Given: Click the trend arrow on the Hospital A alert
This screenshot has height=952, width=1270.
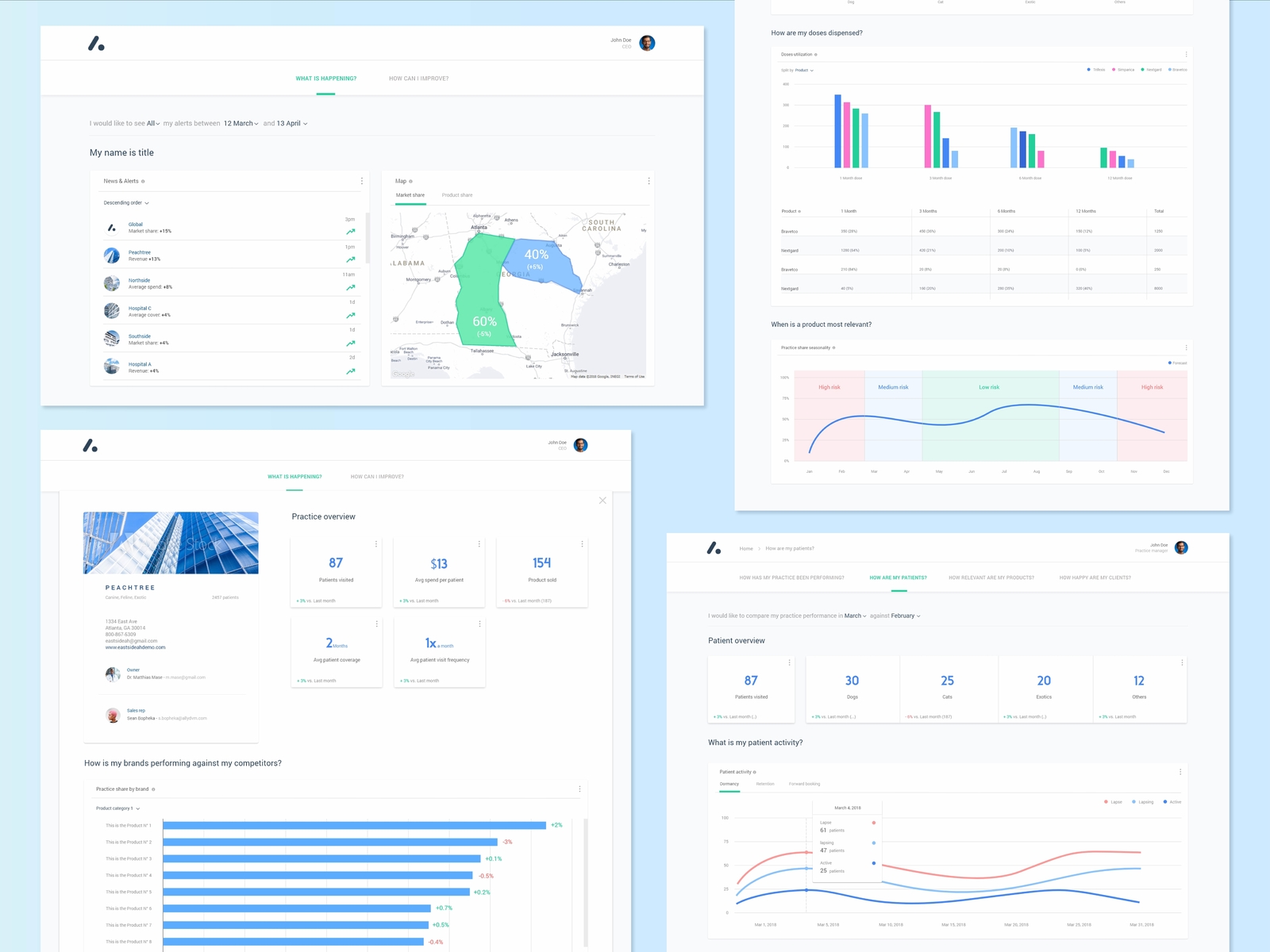Looking at the screenshot, I should pos(350,371).
